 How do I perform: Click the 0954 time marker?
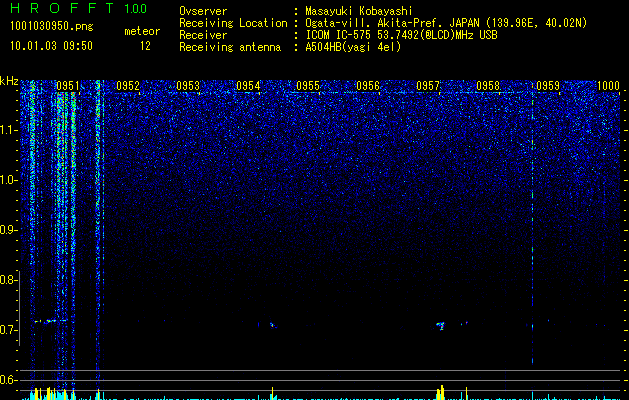(x=248, y=86)
